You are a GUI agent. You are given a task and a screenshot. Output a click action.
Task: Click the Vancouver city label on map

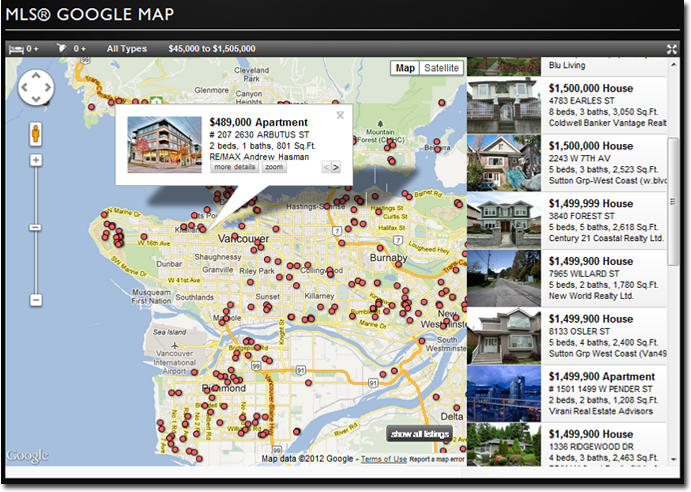[x=243, y=239]
